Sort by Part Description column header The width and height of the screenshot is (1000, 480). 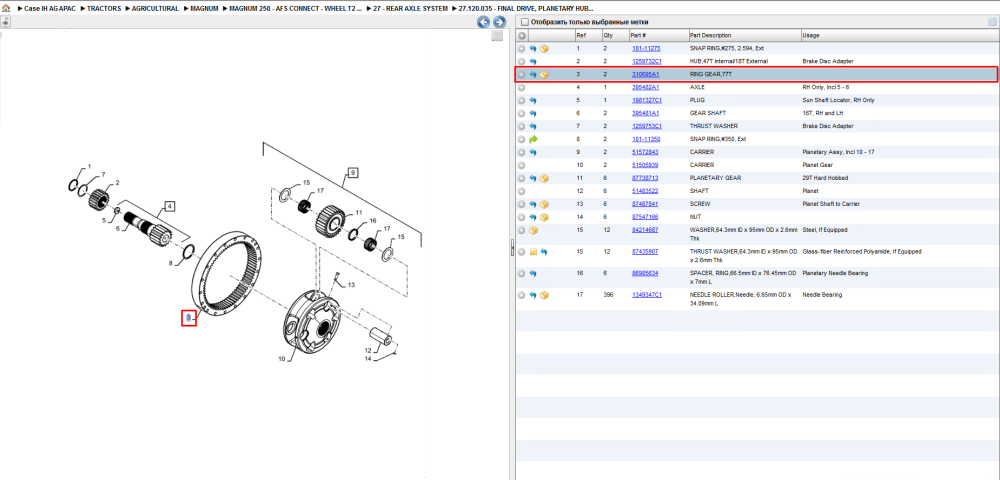(745, 36)
